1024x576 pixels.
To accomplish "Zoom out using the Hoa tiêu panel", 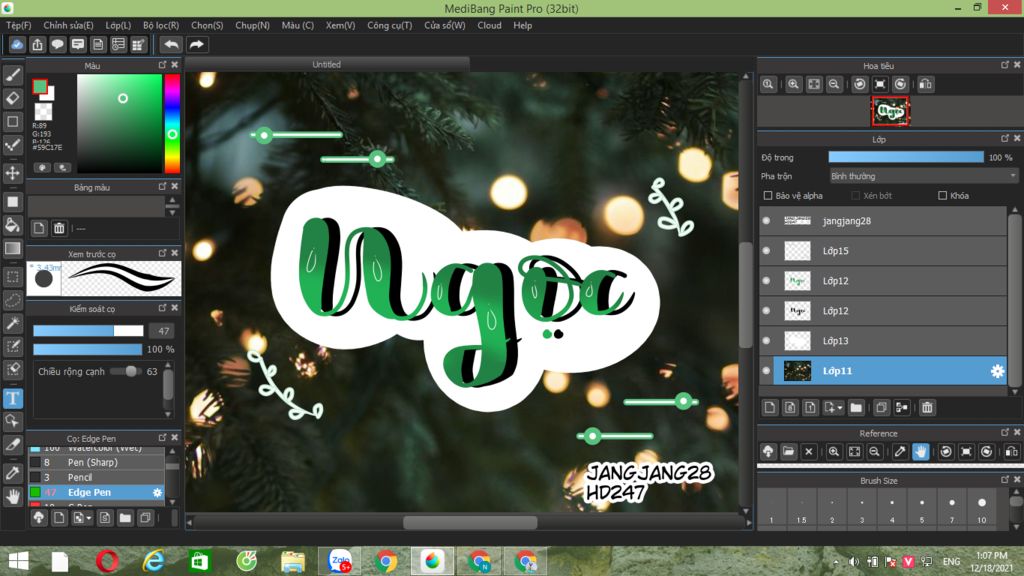I will (834, 84).
